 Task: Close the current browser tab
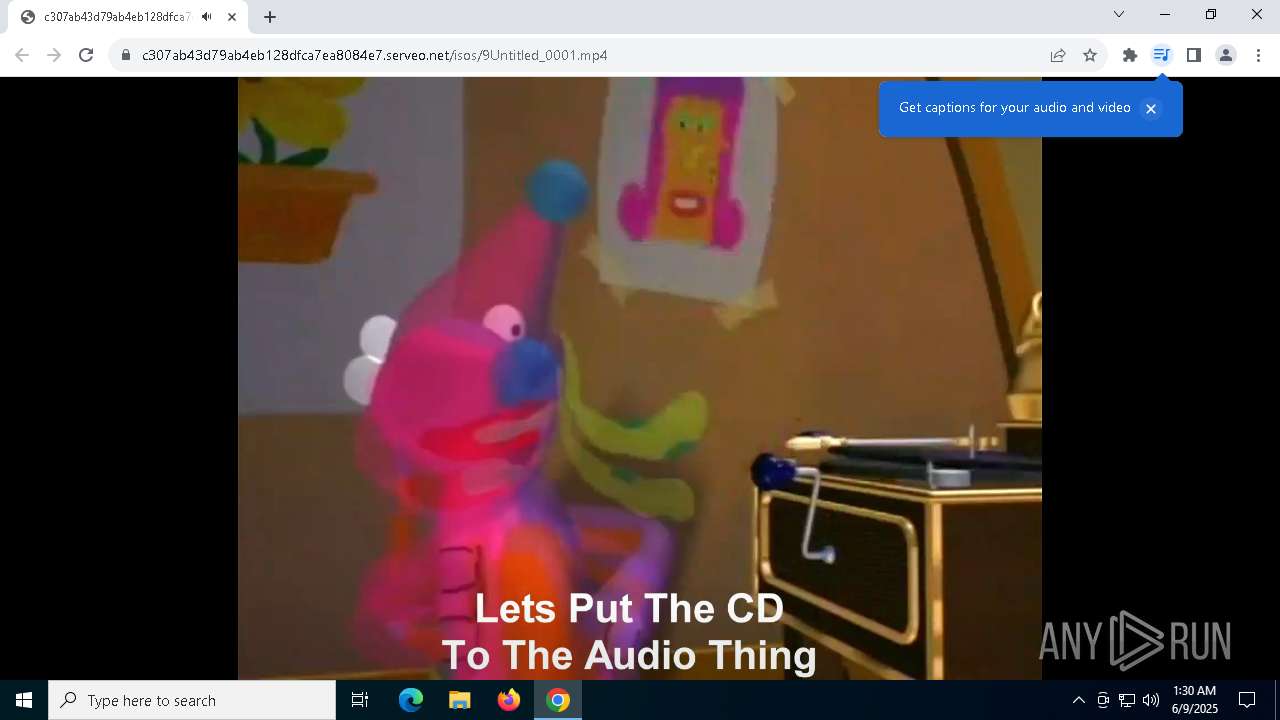click(x=232, y=17)
